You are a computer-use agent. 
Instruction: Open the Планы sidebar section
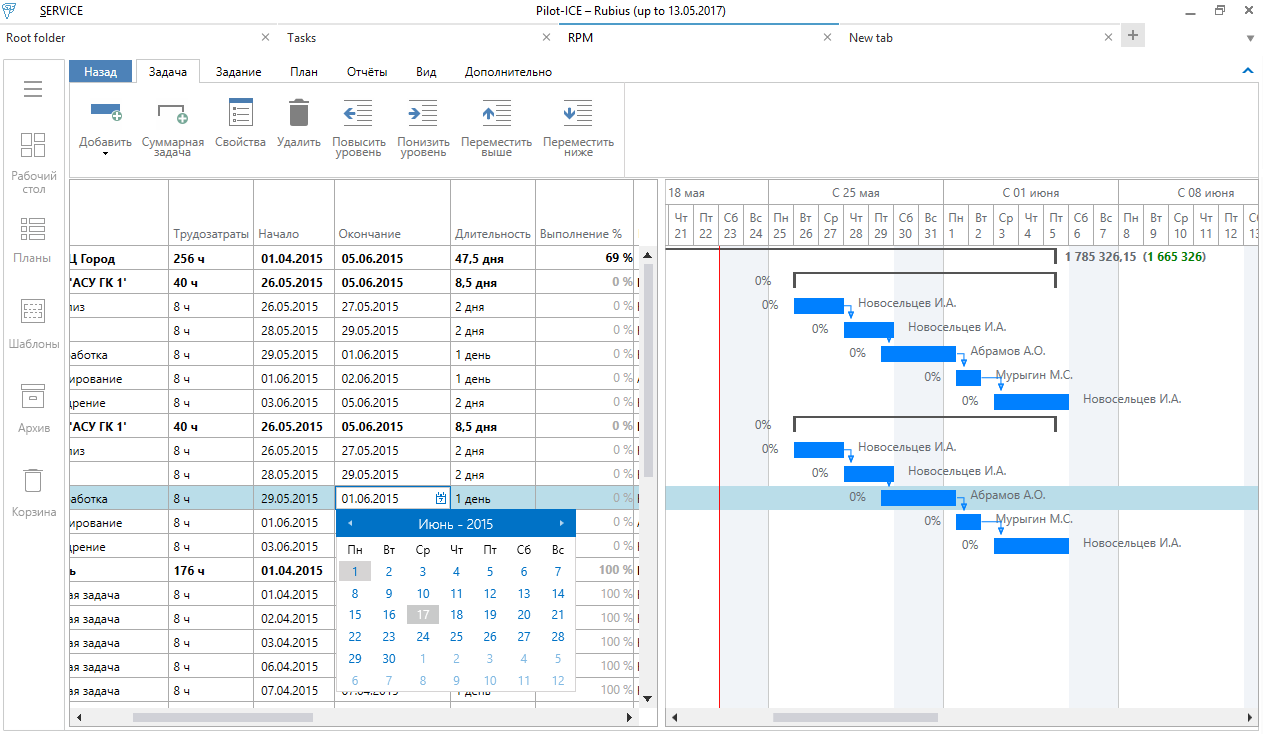[x=33, y=230]
